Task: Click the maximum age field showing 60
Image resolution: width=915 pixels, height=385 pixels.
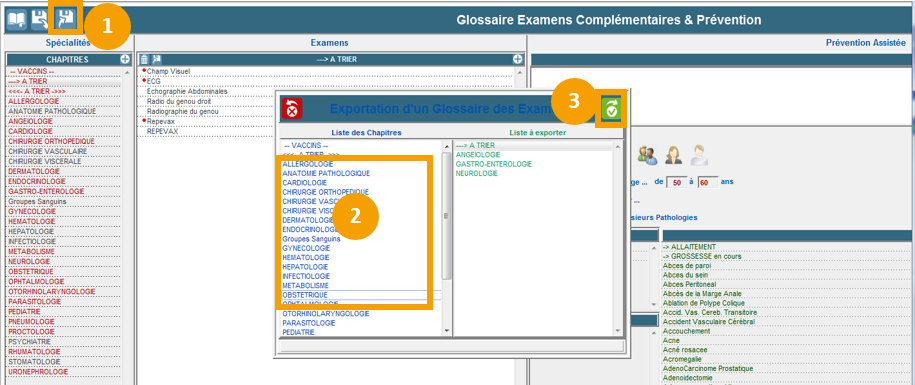Action: coord(707,183)
